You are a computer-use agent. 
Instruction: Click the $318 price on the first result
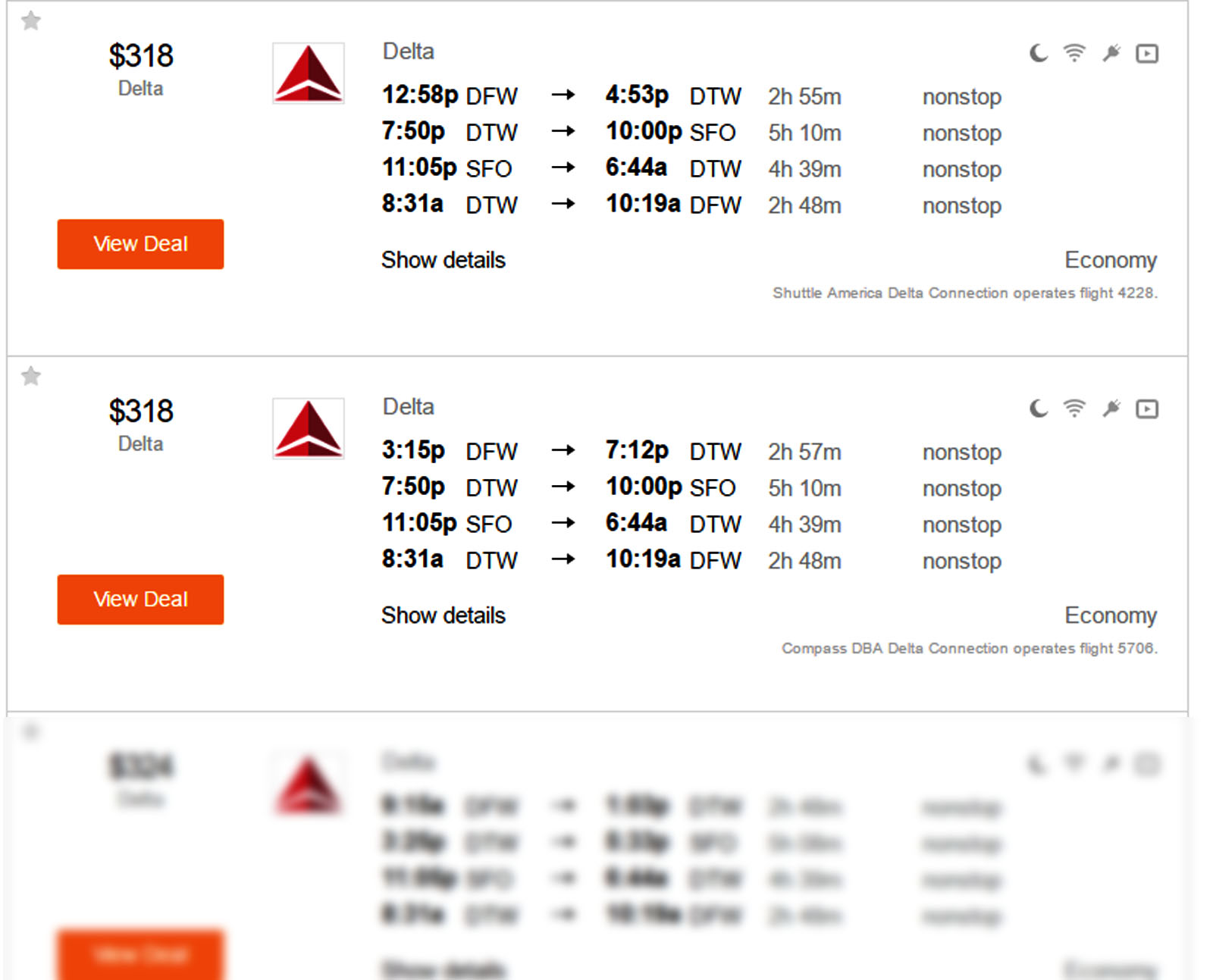pos(141,55)
